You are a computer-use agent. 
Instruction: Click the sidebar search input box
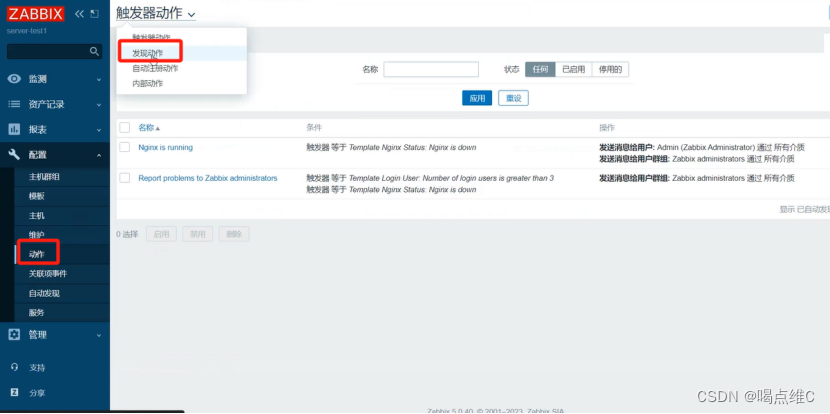click(54, 51)
